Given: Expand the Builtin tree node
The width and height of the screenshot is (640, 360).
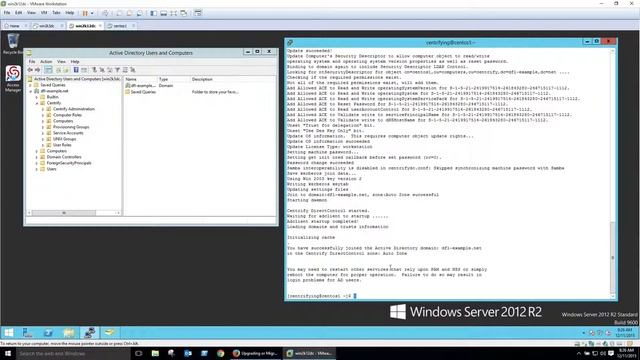Looking at the screenshot, I should (x=37, y=97).
